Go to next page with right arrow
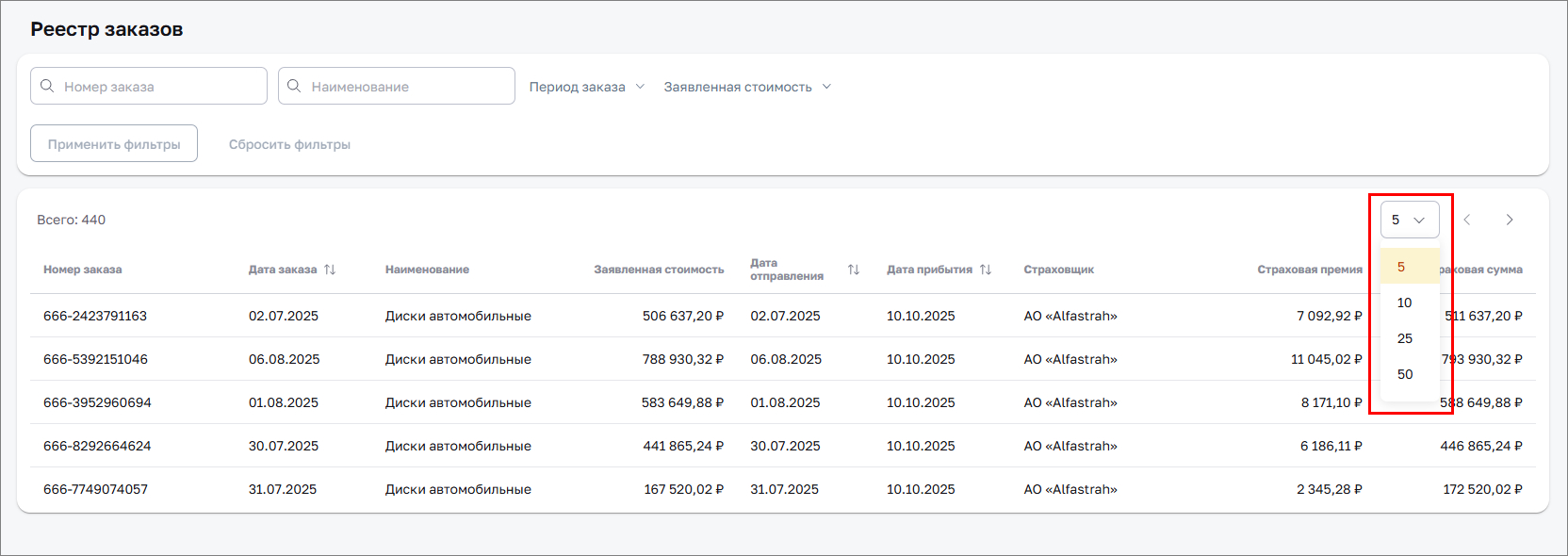This screenshot has width=1568, height=556. (x=1509, y=220)
